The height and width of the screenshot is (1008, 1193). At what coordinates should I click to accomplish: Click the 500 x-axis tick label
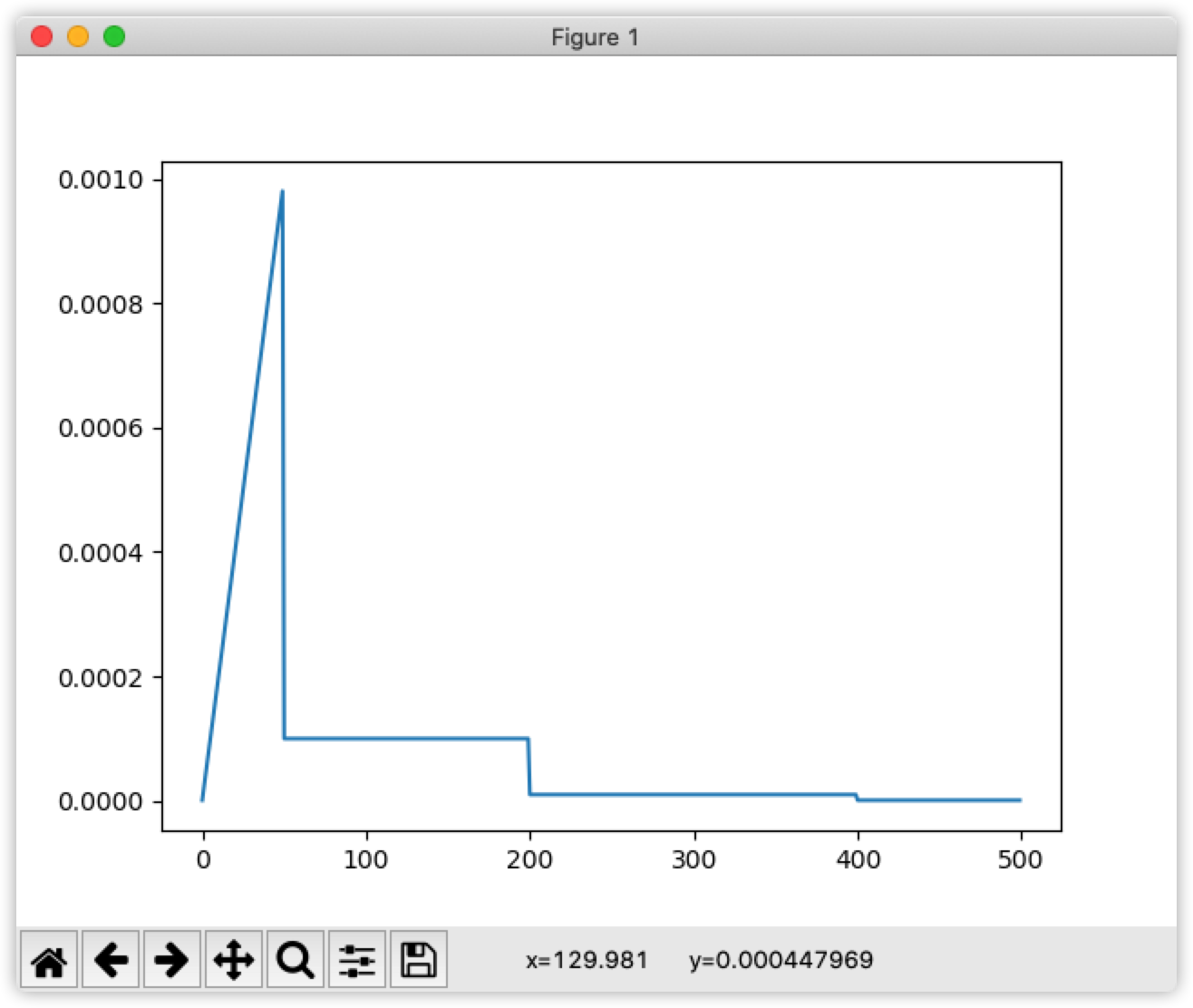pyautogui.click(x=1021, y=859)
